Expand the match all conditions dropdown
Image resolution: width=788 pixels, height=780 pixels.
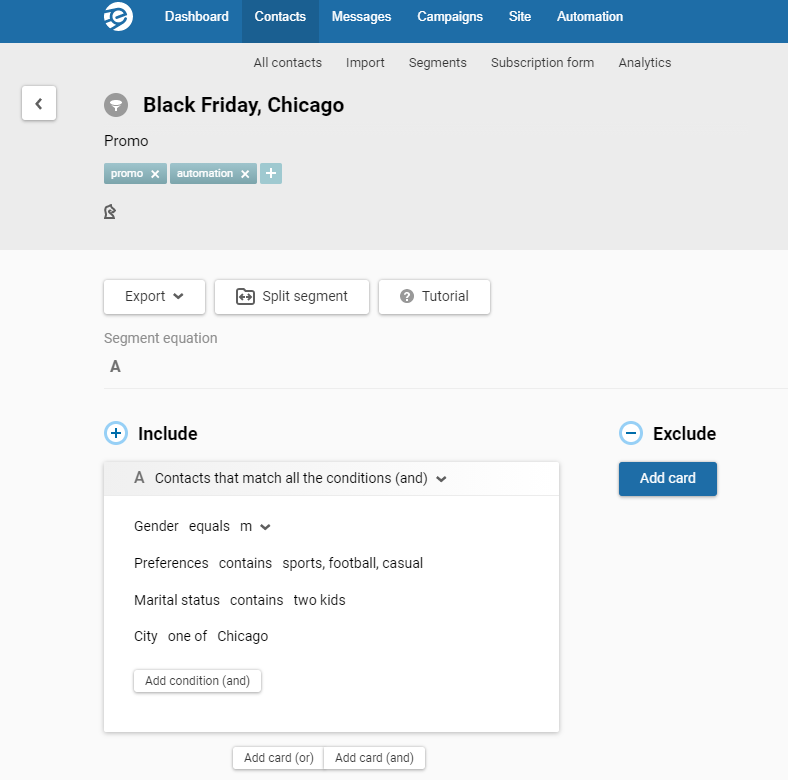pos(441,479)
